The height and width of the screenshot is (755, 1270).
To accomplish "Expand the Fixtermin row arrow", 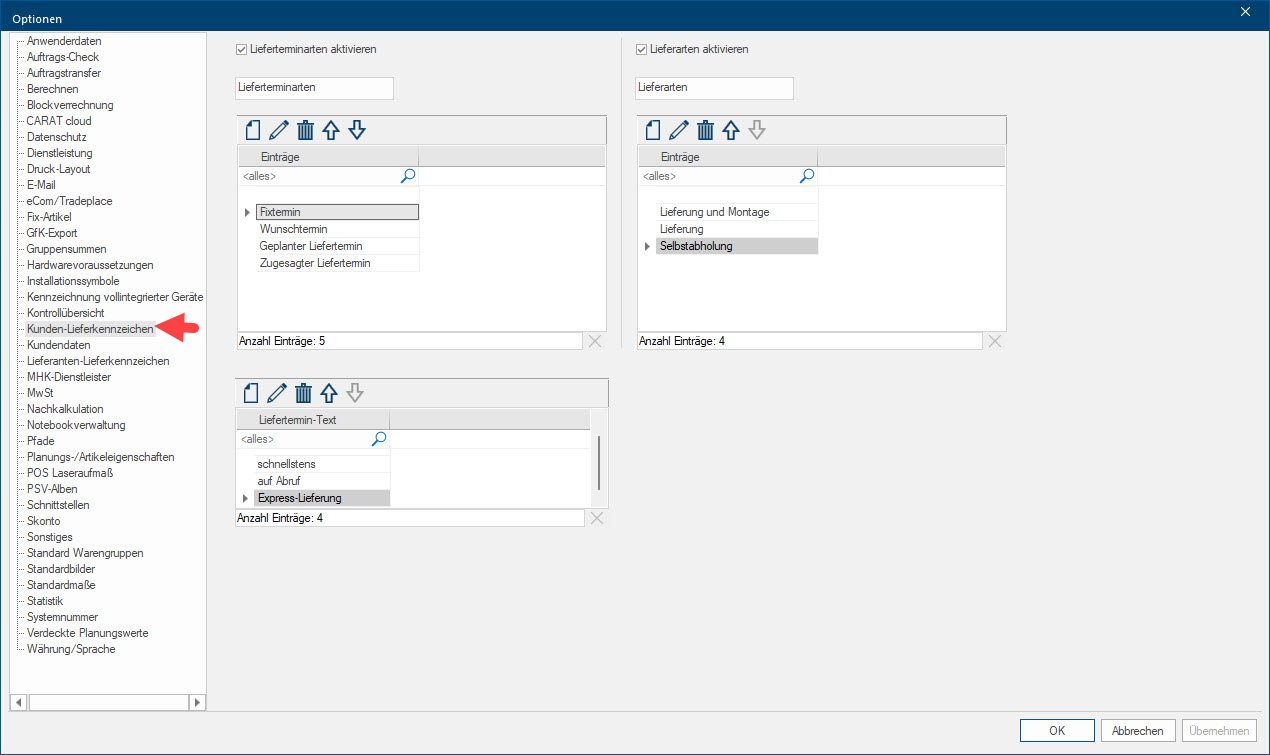I will pyautogui.click(x=247, y=212).
